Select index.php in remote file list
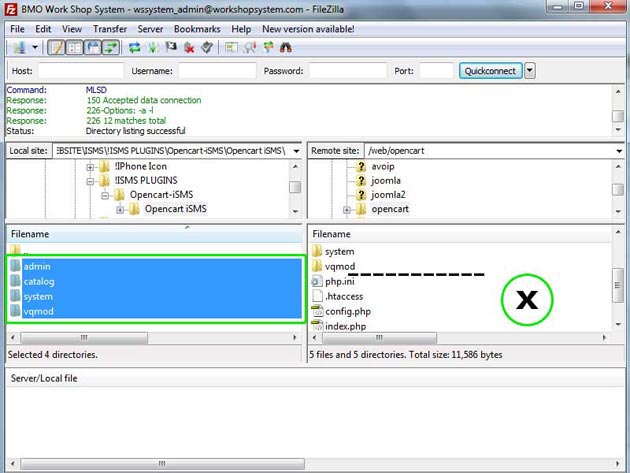The width and height of the screenshot is (630, 473). (x=346, y=326)
